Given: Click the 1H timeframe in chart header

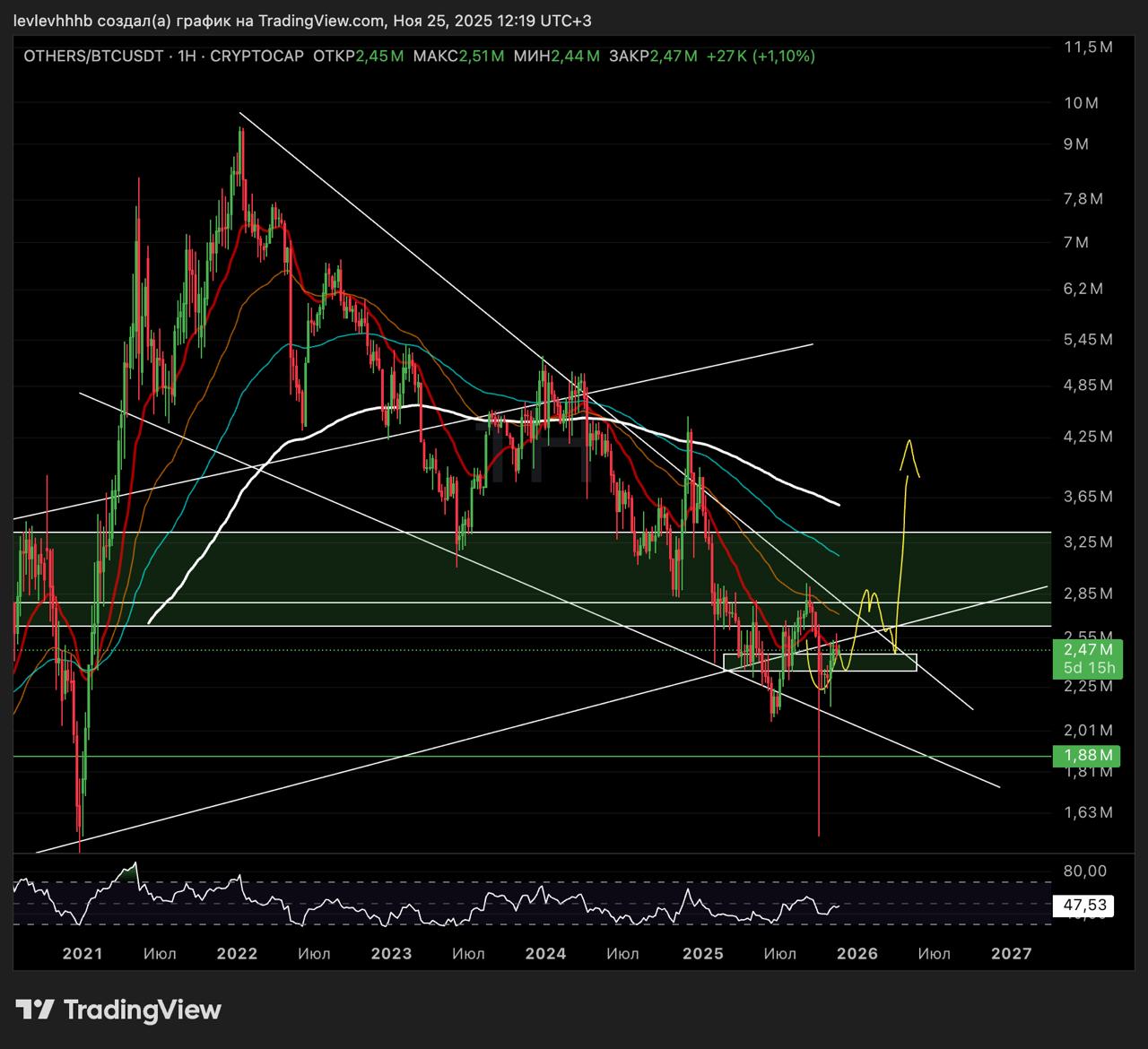Looking at the screenshot, I should [x=187, y=56].
